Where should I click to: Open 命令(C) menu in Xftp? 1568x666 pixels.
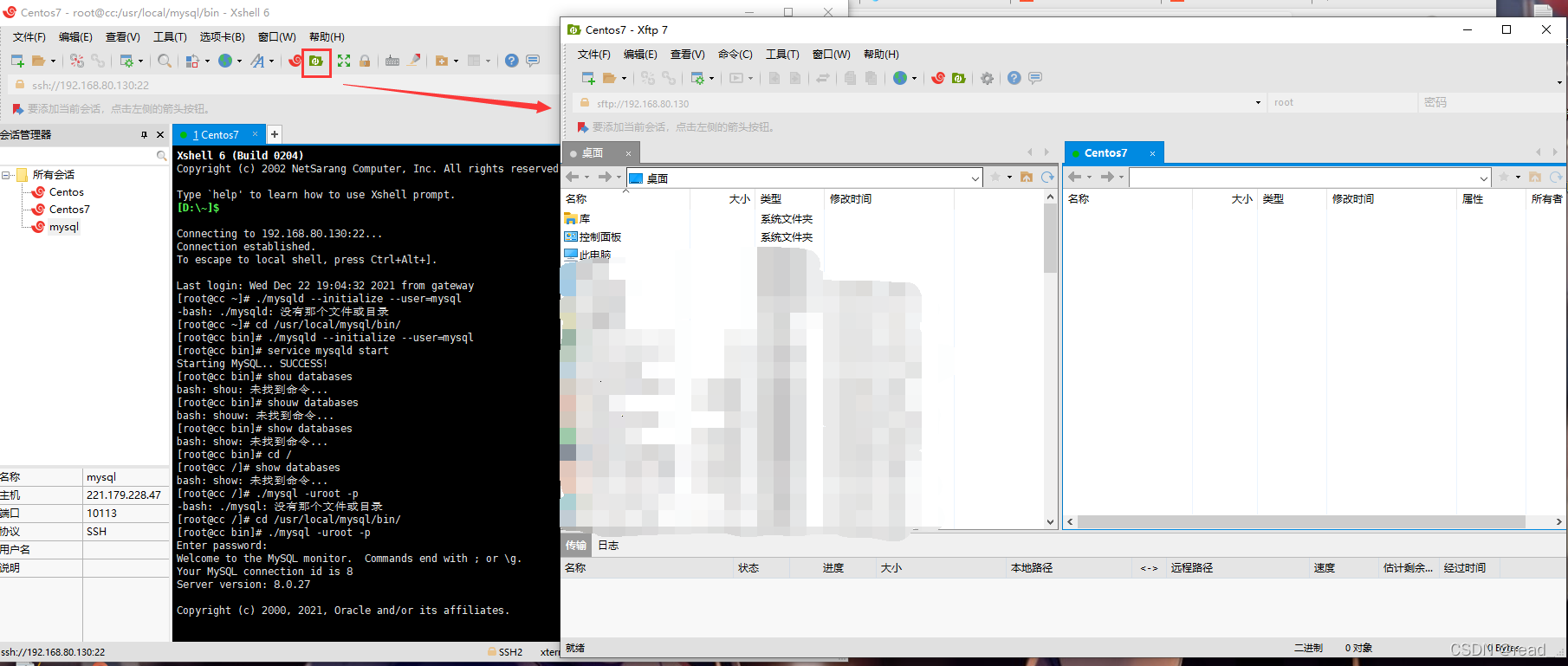735,54
